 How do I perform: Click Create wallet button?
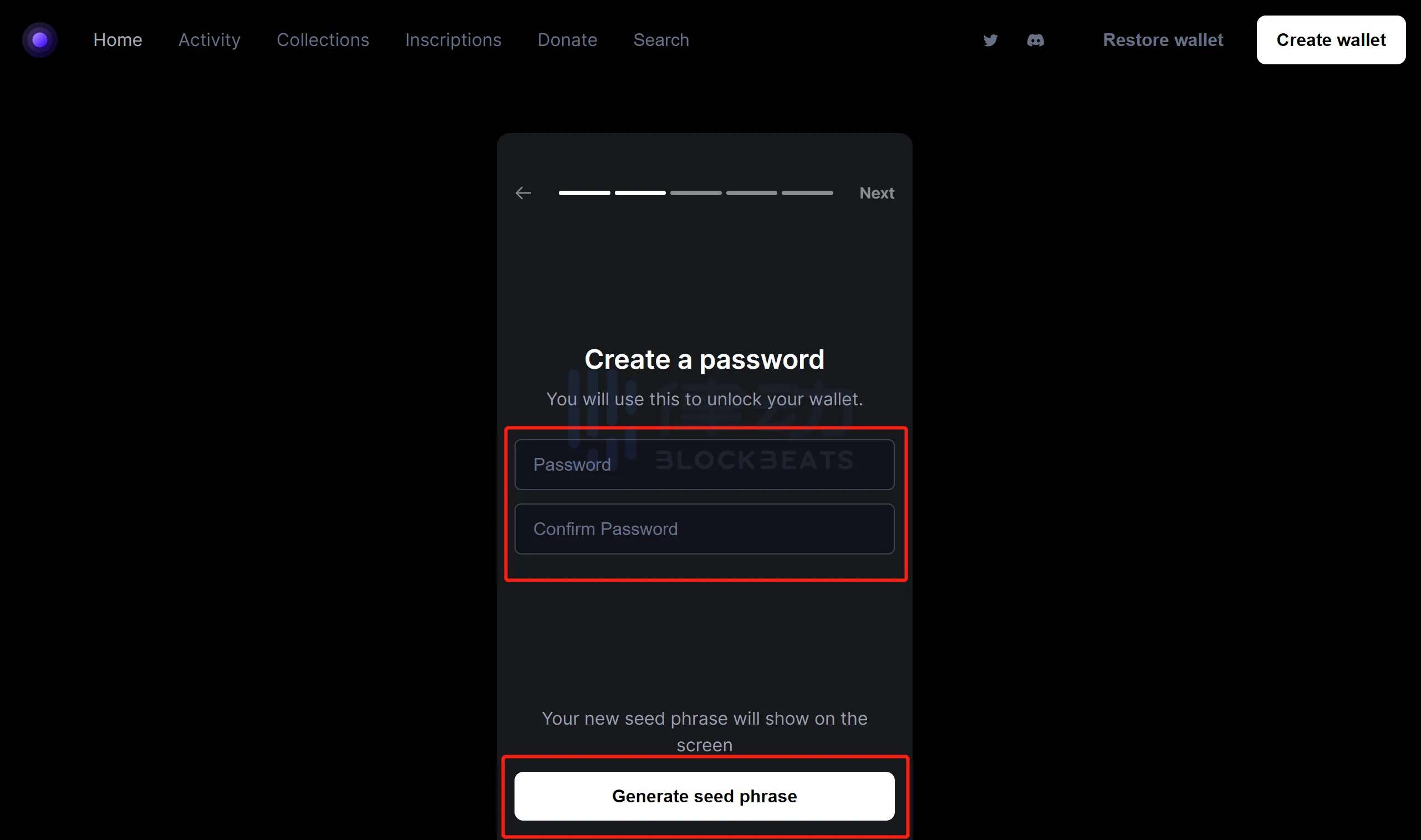(x=1331, y=40)
